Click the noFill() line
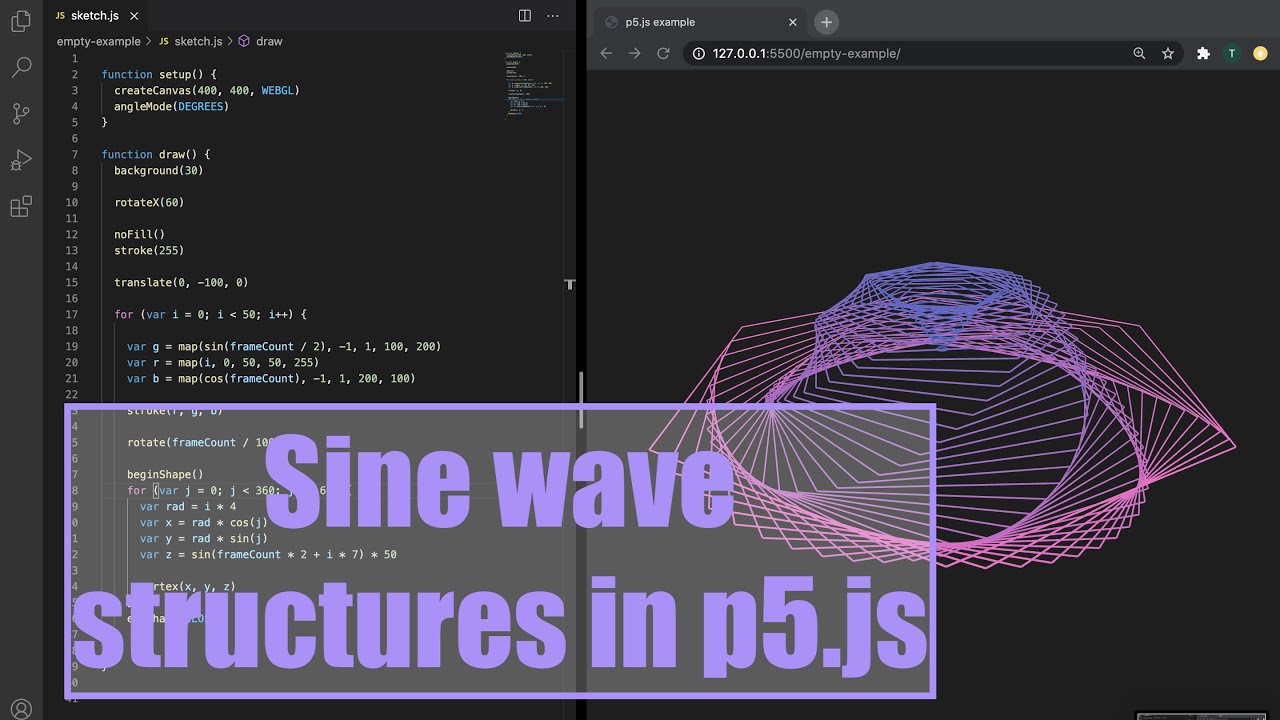1280x720 pixels. tap(139, 234)
